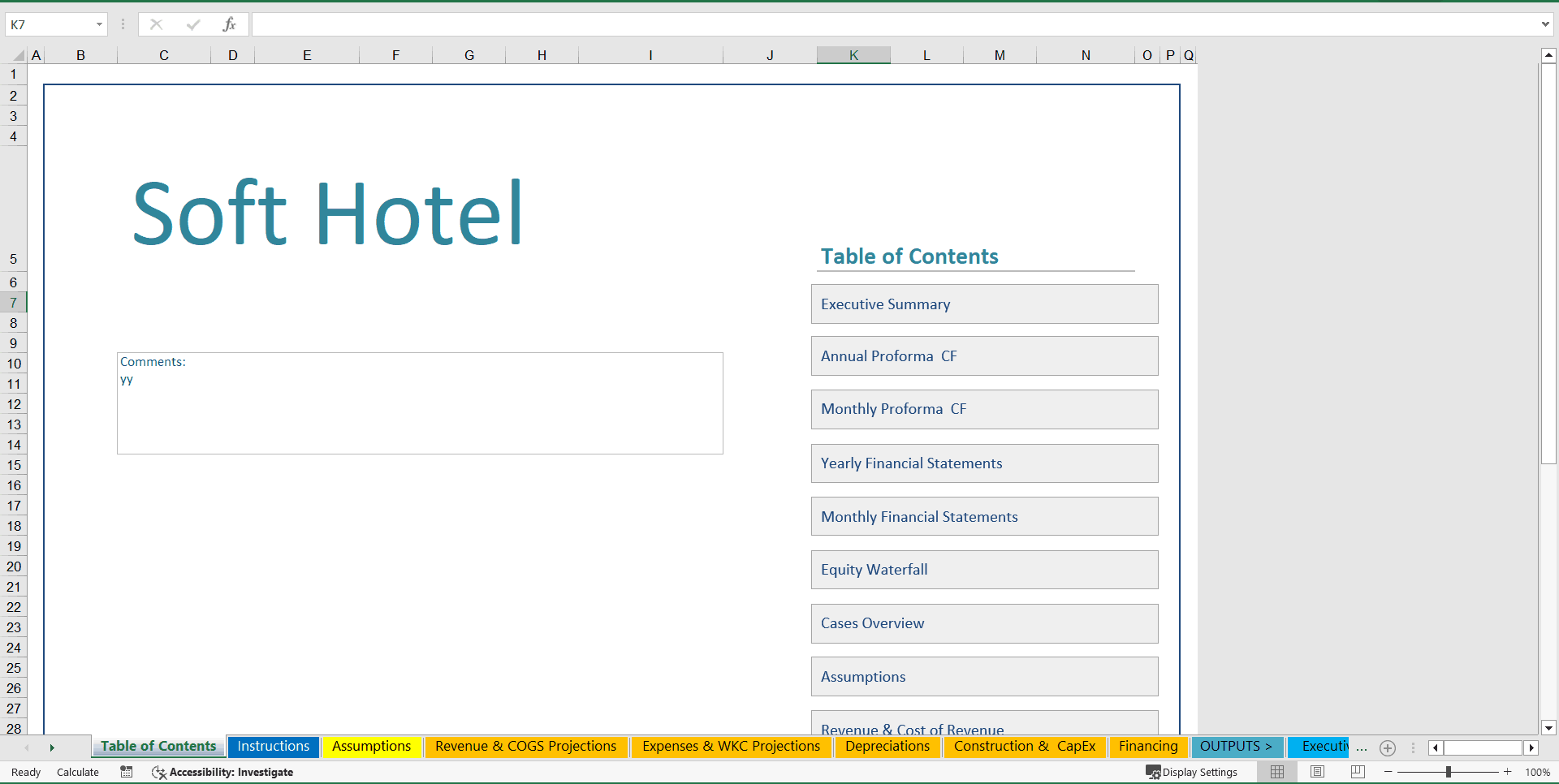Click the New Sheet plus icon
This screenshot has height=784, width=1559.
(1387, 748)
